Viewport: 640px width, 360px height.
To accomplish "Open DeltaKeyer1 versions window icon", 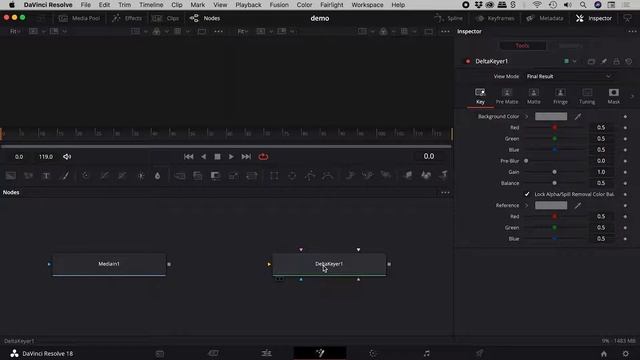I will coord(591,61).
